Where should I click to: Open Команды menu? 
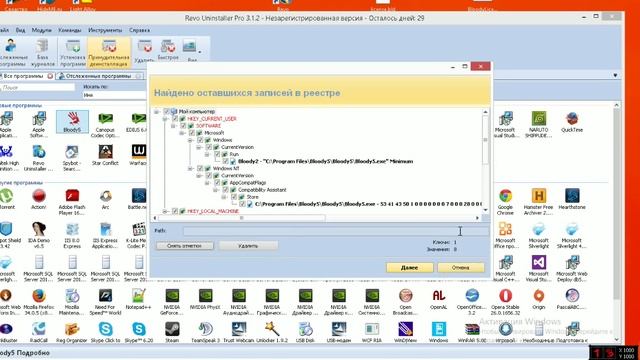tap(70, 30)
